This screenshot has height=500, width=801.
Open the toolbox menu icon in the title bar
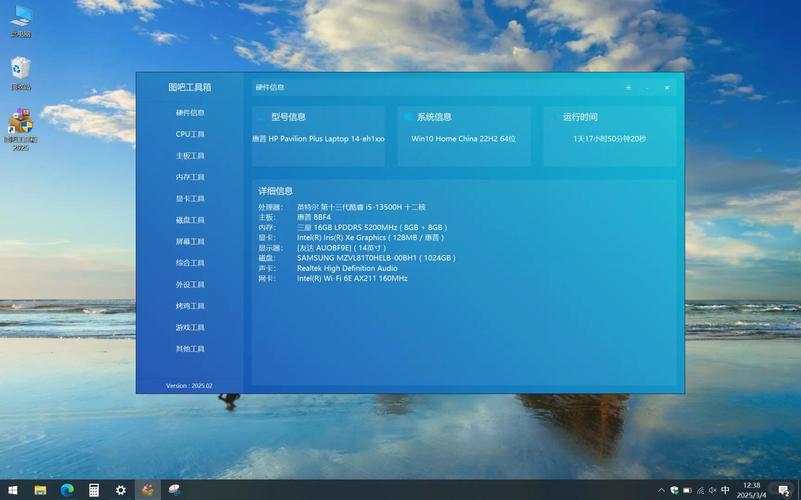[628, 88]
